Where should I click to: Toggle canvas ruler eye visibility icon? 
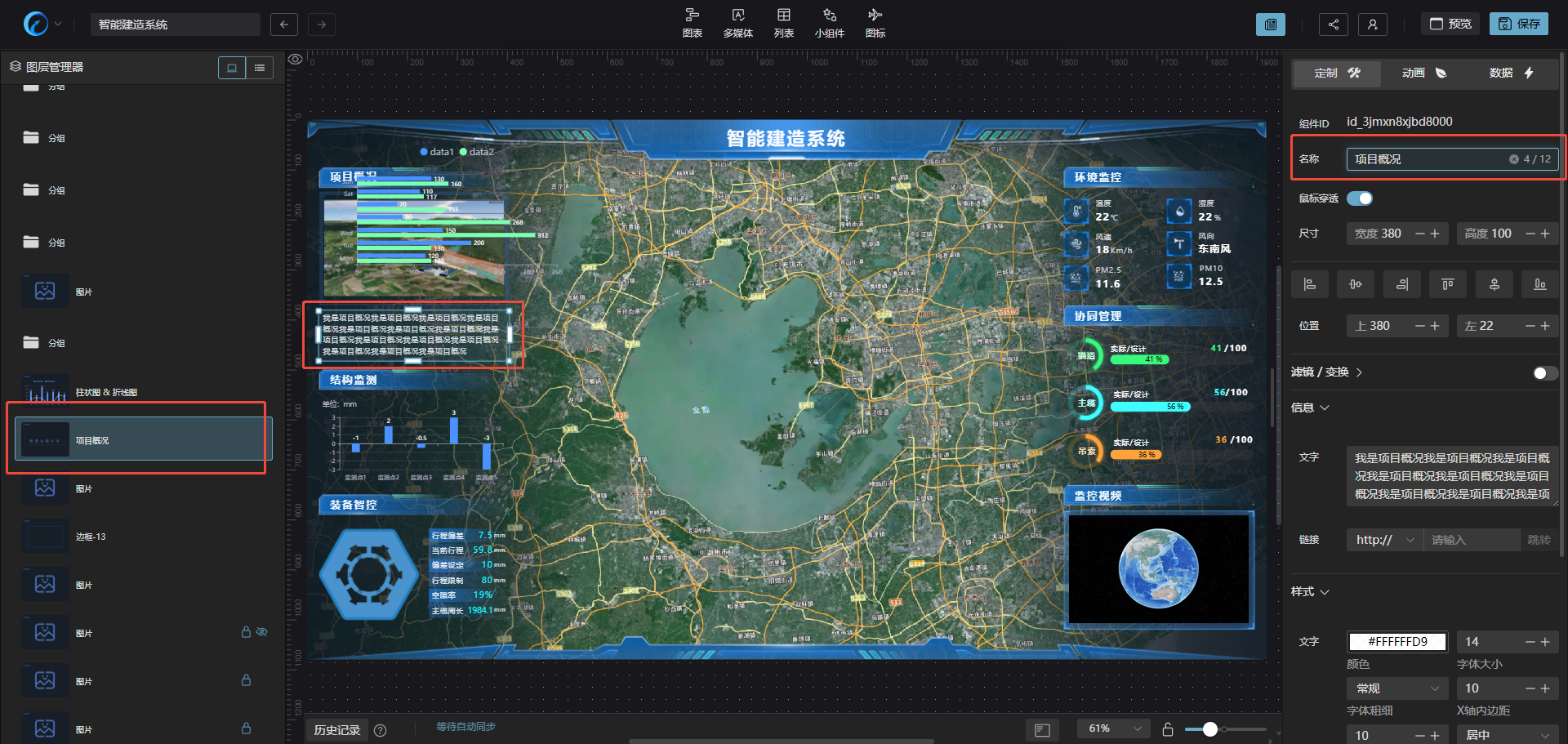pos(296,59)
